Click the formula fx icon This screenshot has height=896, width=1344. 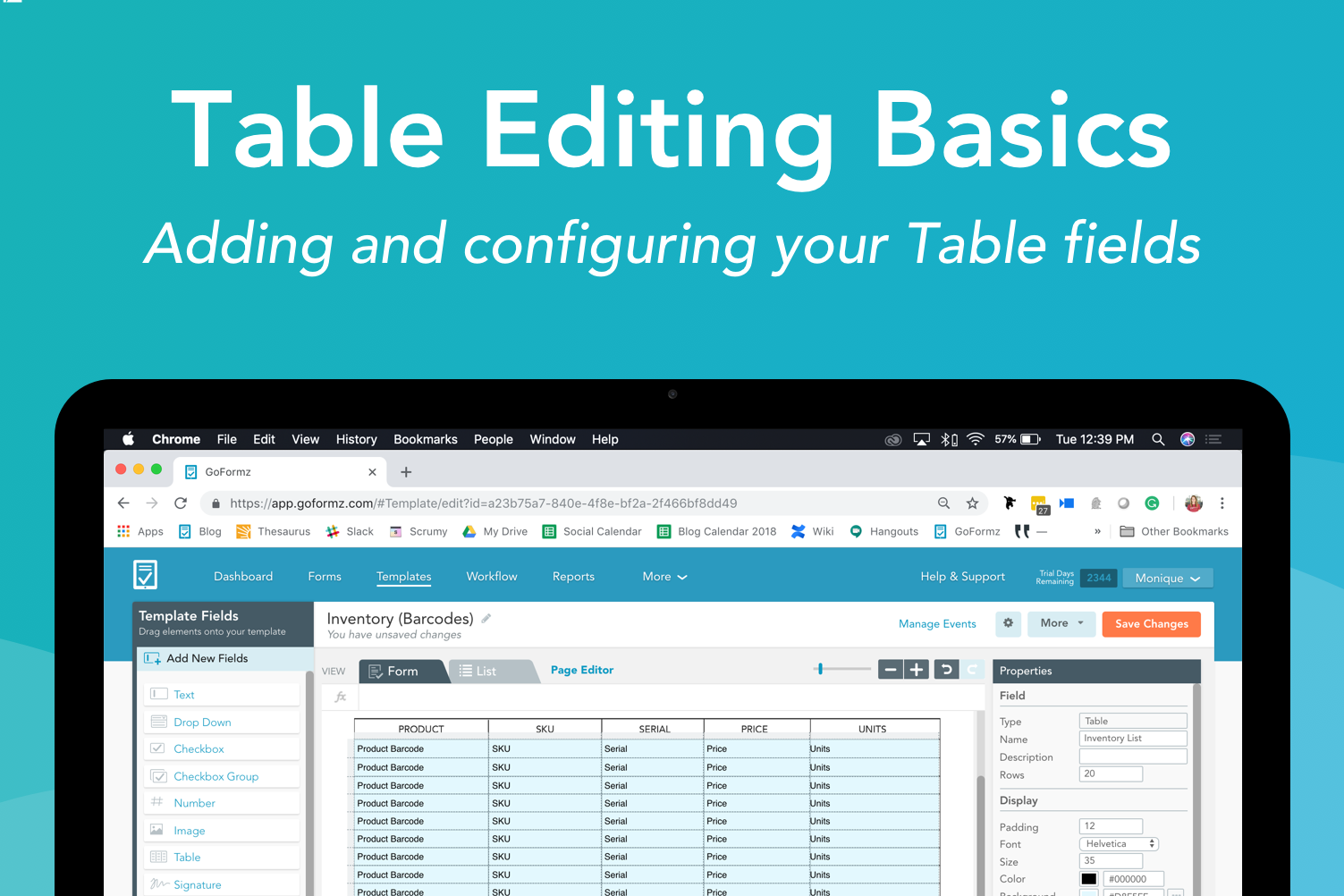[x=341, y=697]
